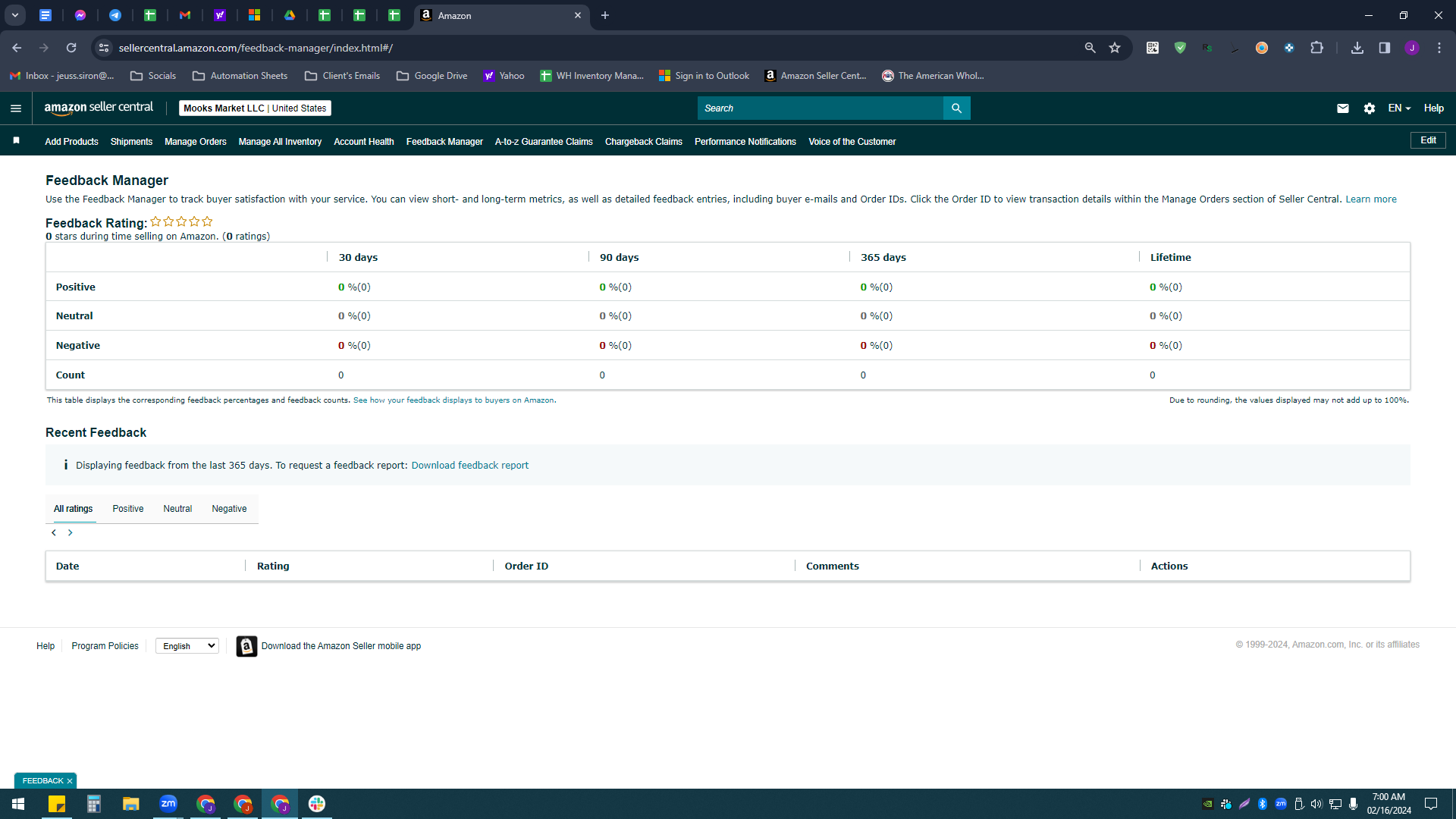The height and width of the screenshot is (819, 1456).
Task: Expand the Automation Sheets bookmark folder
Action: click(240, 76)
